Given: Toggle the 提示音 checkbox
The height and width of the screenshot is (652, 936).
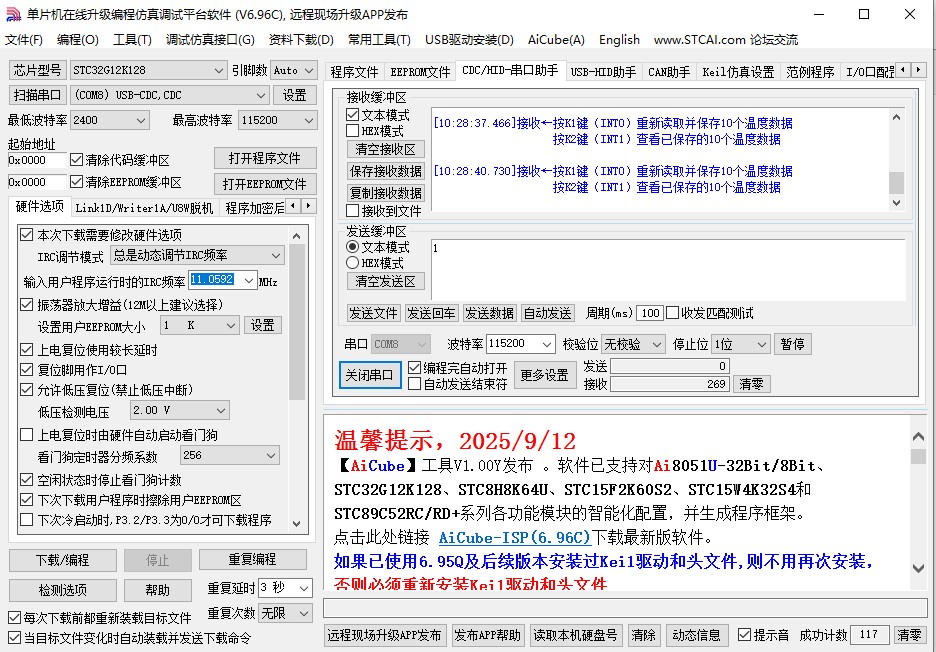Looking at the screenshot, I should coord(744,635).
